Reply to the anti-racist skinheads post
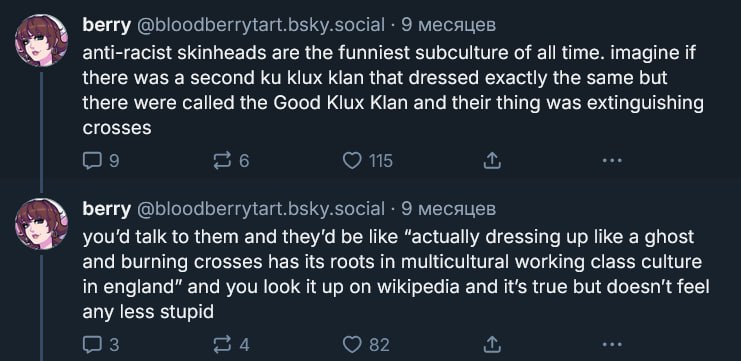This screenshot has width=741, height=361. [101, 162]
